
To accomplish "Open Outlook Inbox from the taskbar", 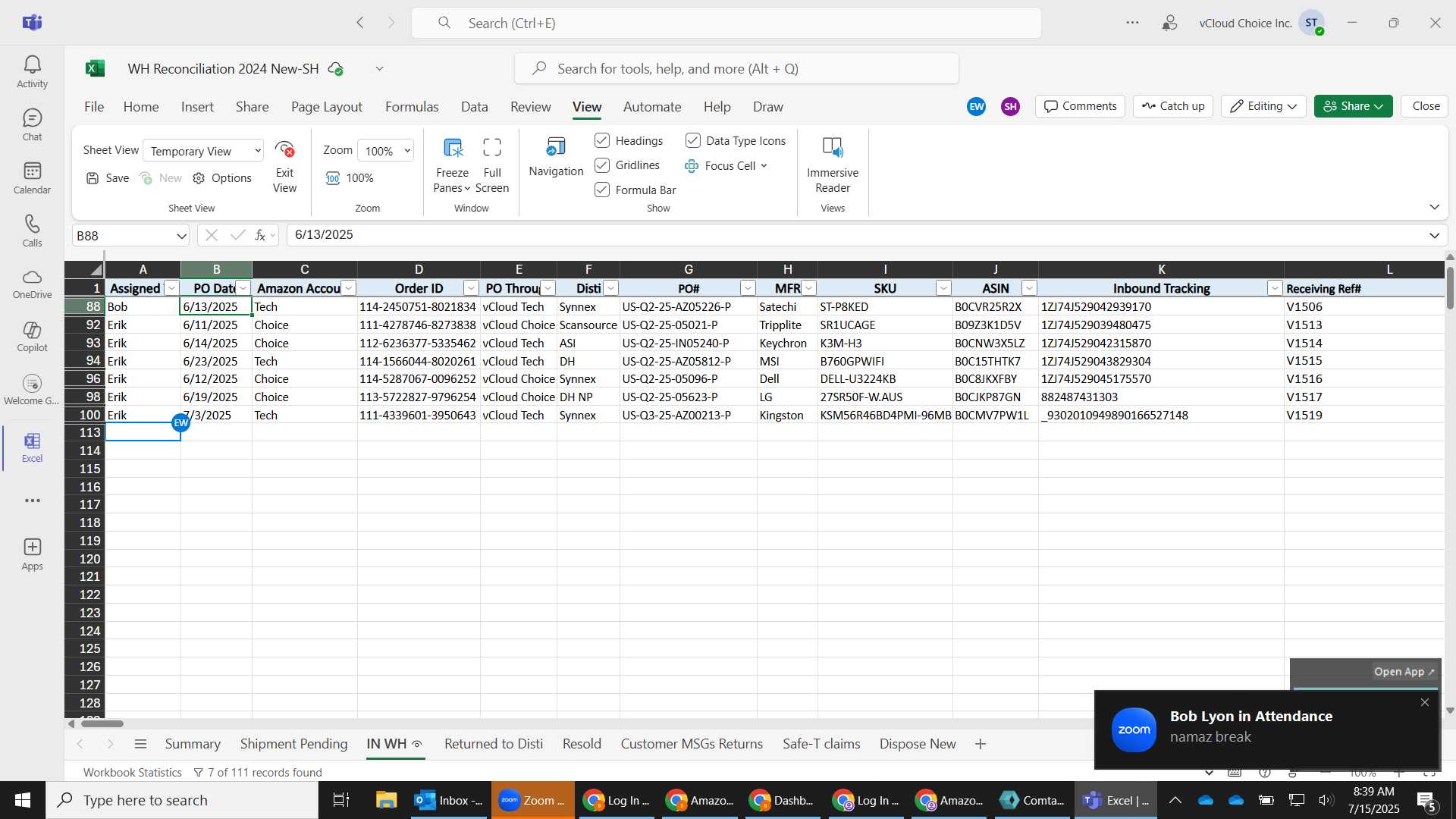I will click(x=449, y=800).
